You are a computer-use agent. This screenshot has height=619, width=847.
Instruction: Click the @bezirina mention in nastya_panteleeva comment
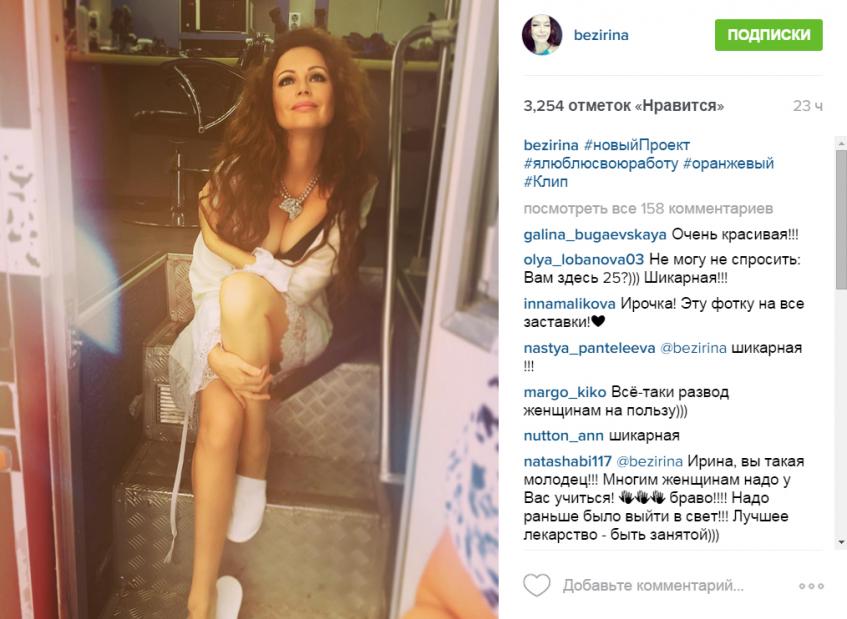(x=693, y=348)
